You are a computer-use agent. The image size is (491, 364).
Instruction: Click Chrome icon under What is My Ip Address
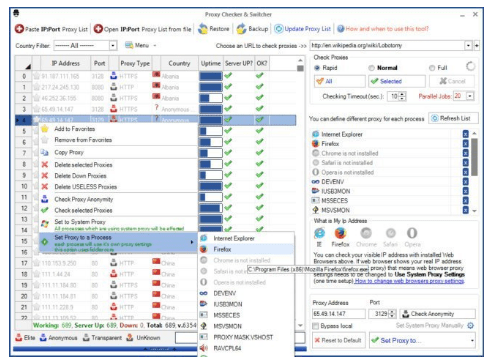366,233
